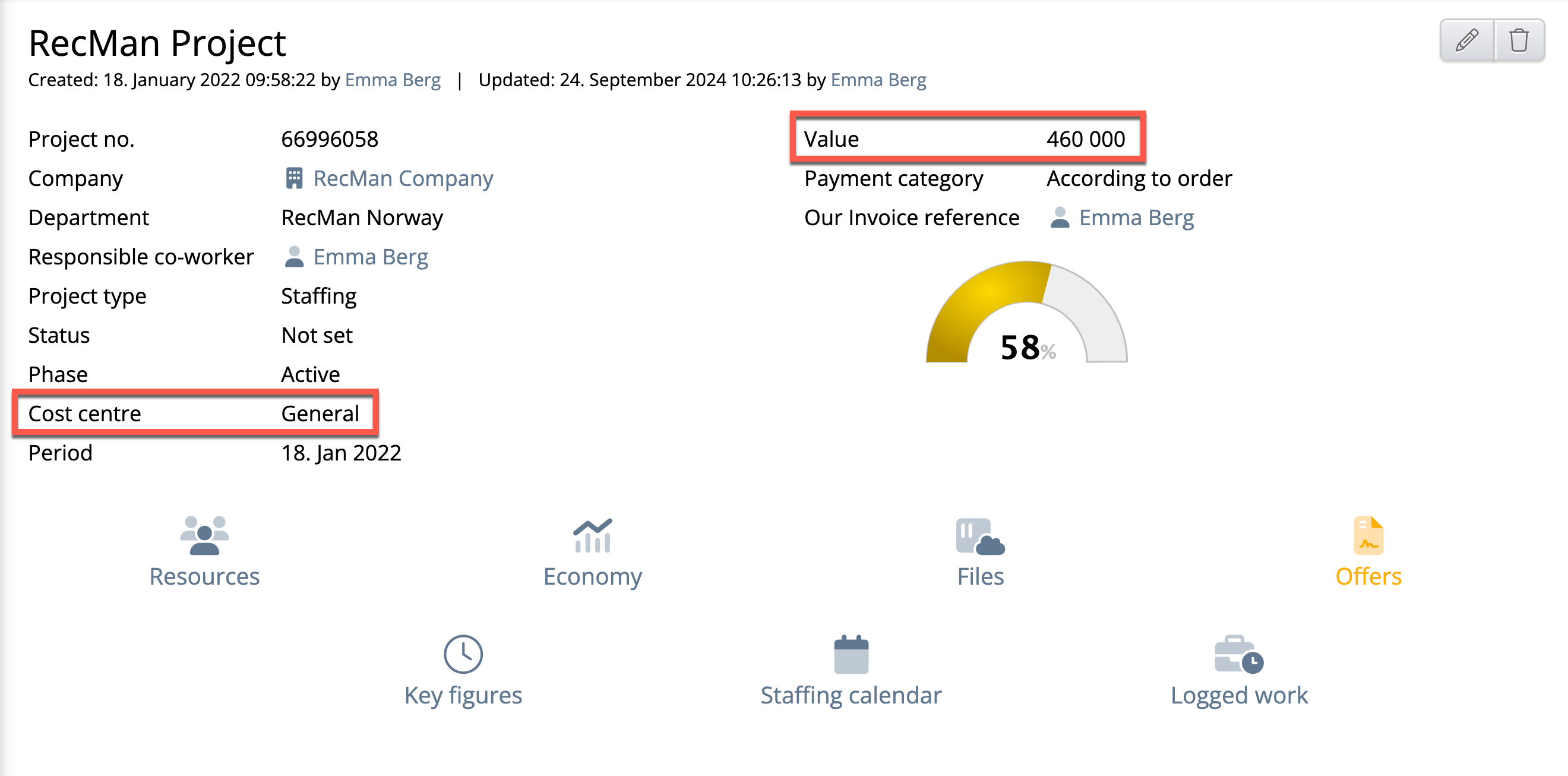The width and height of the screenshot is (1568, 776).
Task: Open the Staffing calendar icon
Action: click(851, 654)
